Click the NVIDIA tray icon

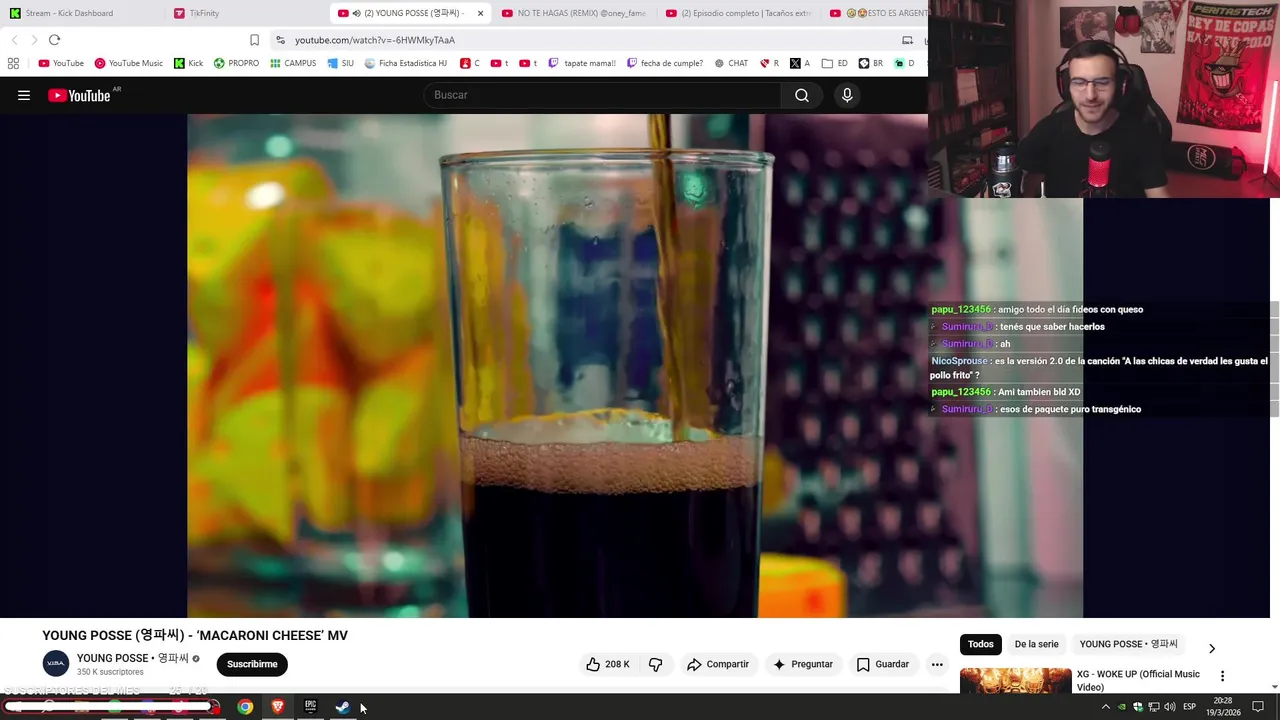1122,707
